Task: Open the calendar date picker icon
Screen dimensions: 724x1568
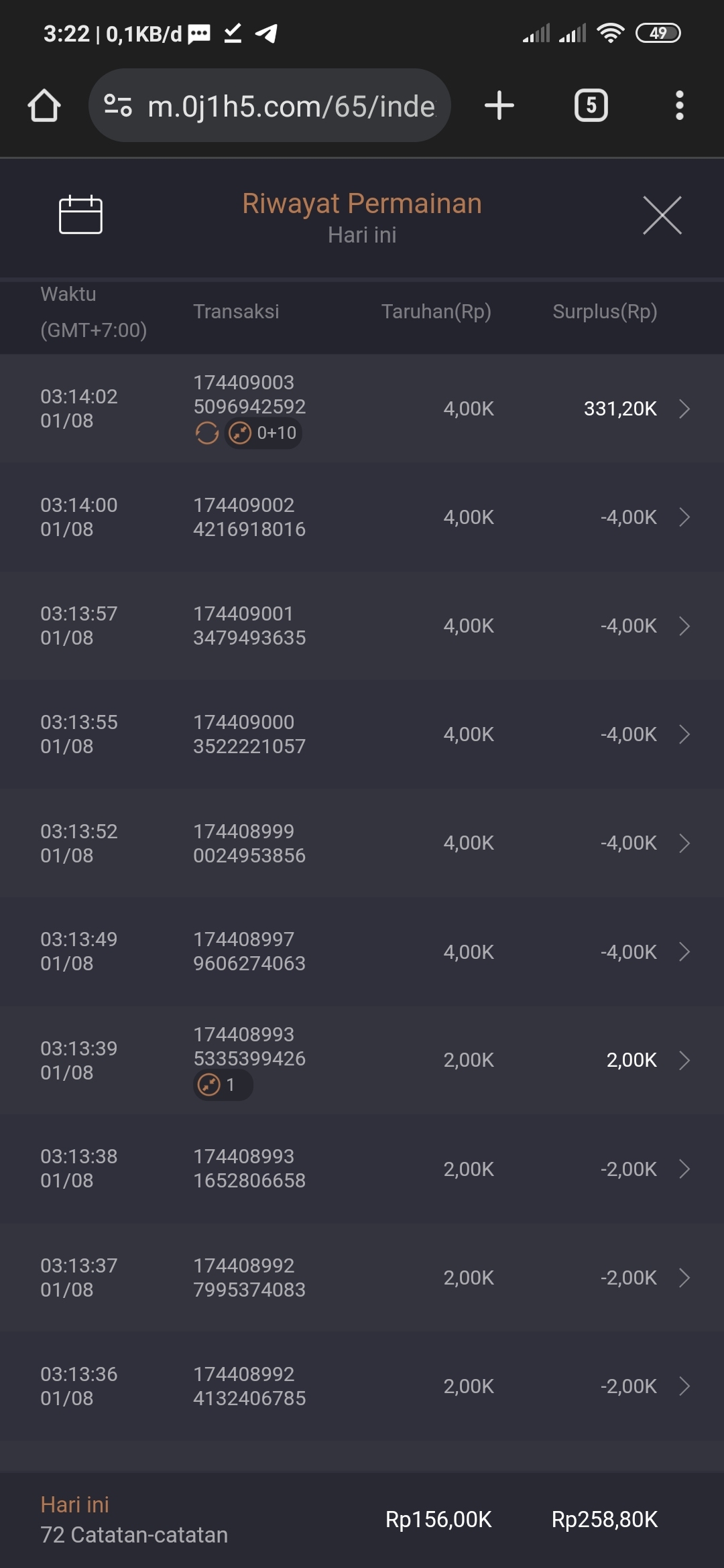Action: 80,215
